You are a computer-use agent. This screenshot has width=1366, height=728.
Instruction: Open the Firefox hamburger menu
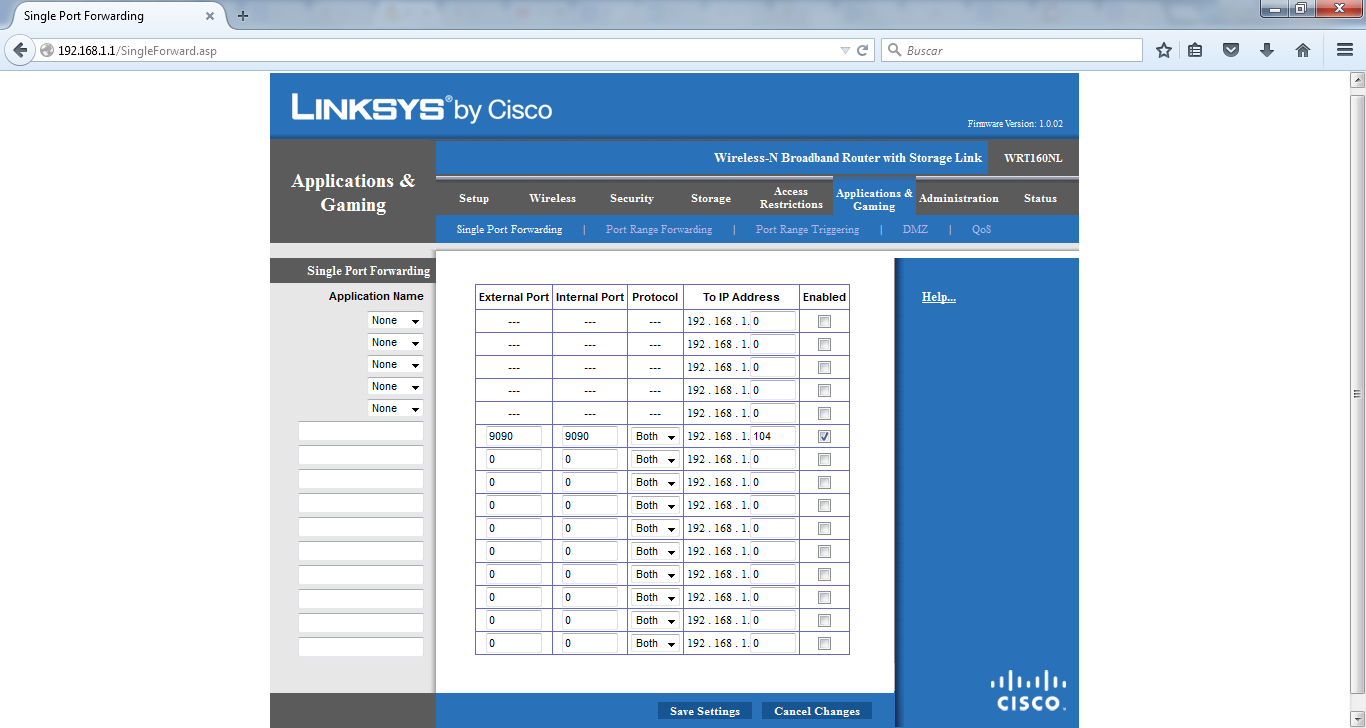tap(1345, 50)
